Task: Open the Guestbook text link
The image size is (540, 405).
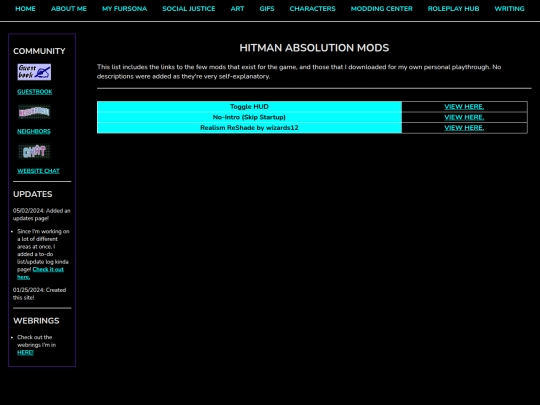Action: pyautogui.click(x=35, y=92)
